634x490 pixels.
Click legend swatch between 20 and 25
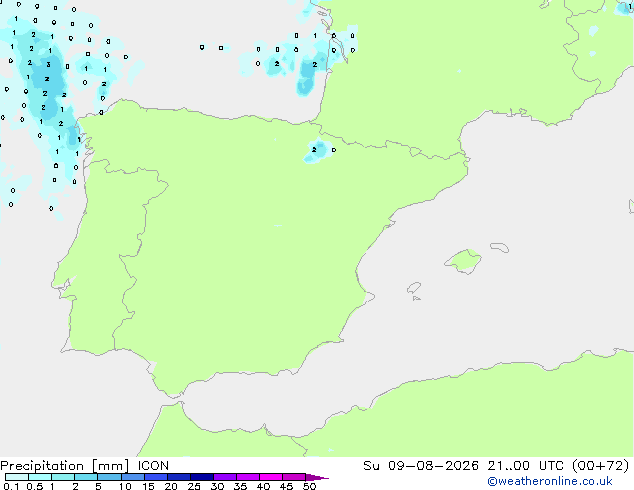(x=178, y=477)
